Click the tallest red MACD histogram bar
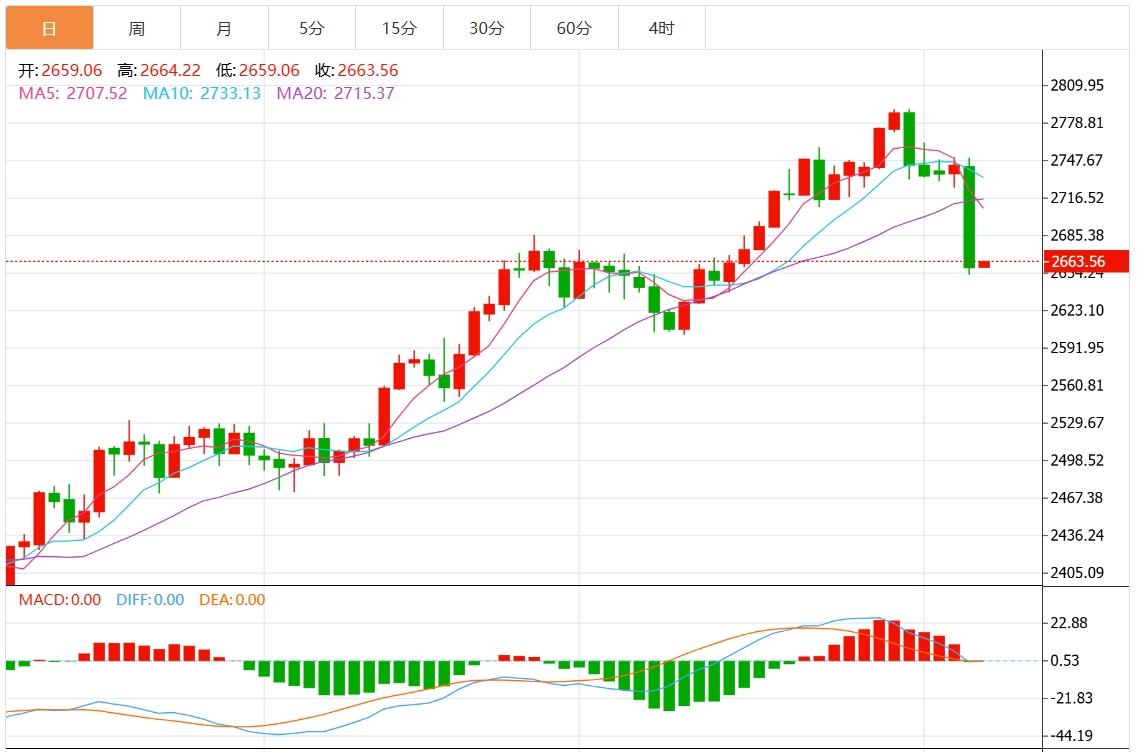 [x=879, y=640]
